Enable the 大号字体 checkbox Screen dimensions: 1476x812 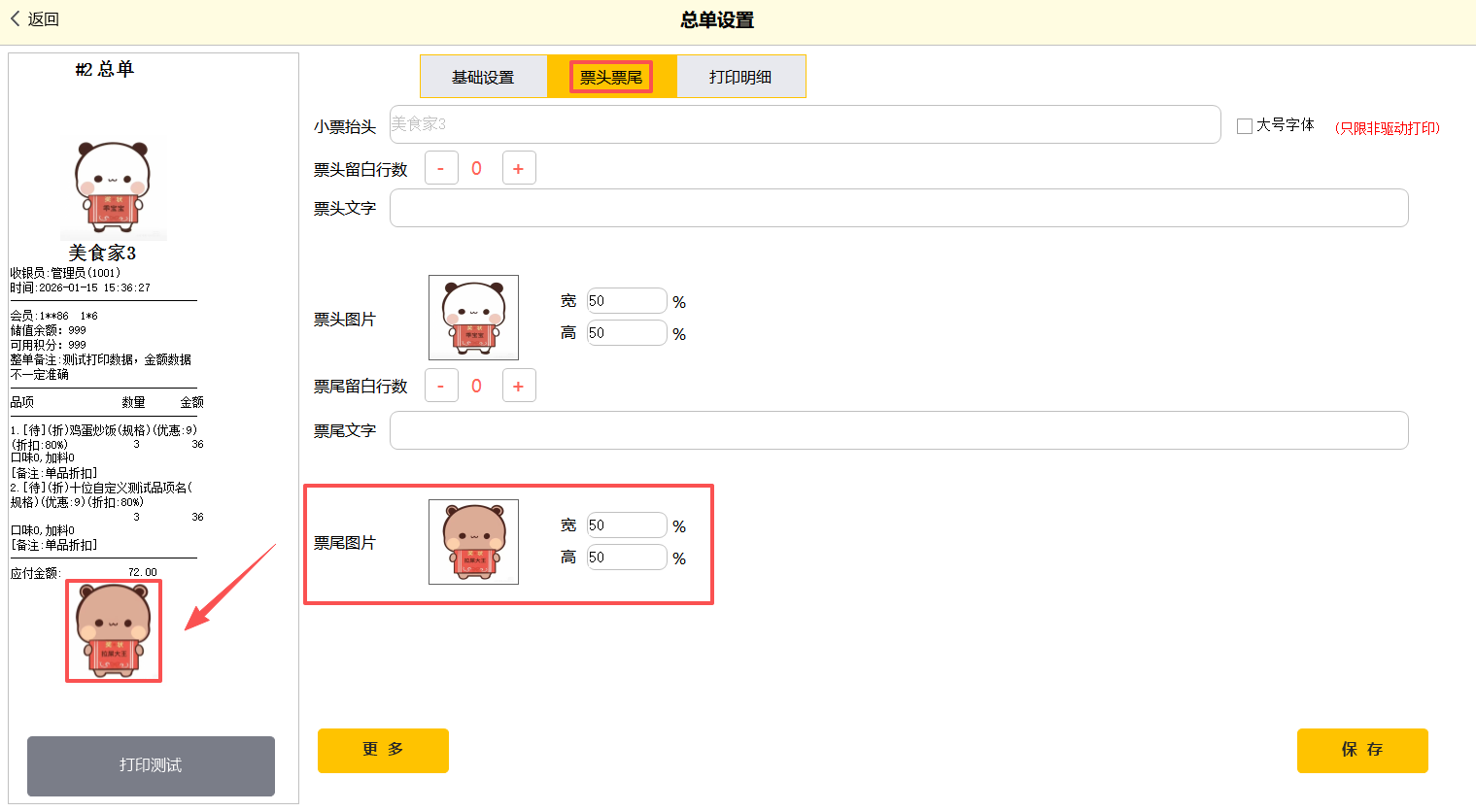pos(1245,126)
